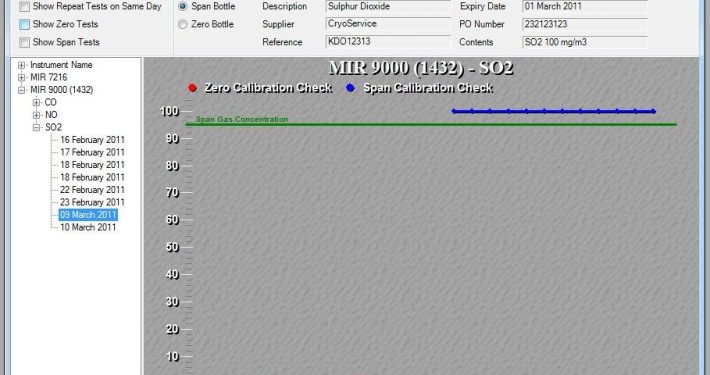Screen dimensions: 710x375
Task: Expand the MIR 7216 node
Action: tap(21, 77)
